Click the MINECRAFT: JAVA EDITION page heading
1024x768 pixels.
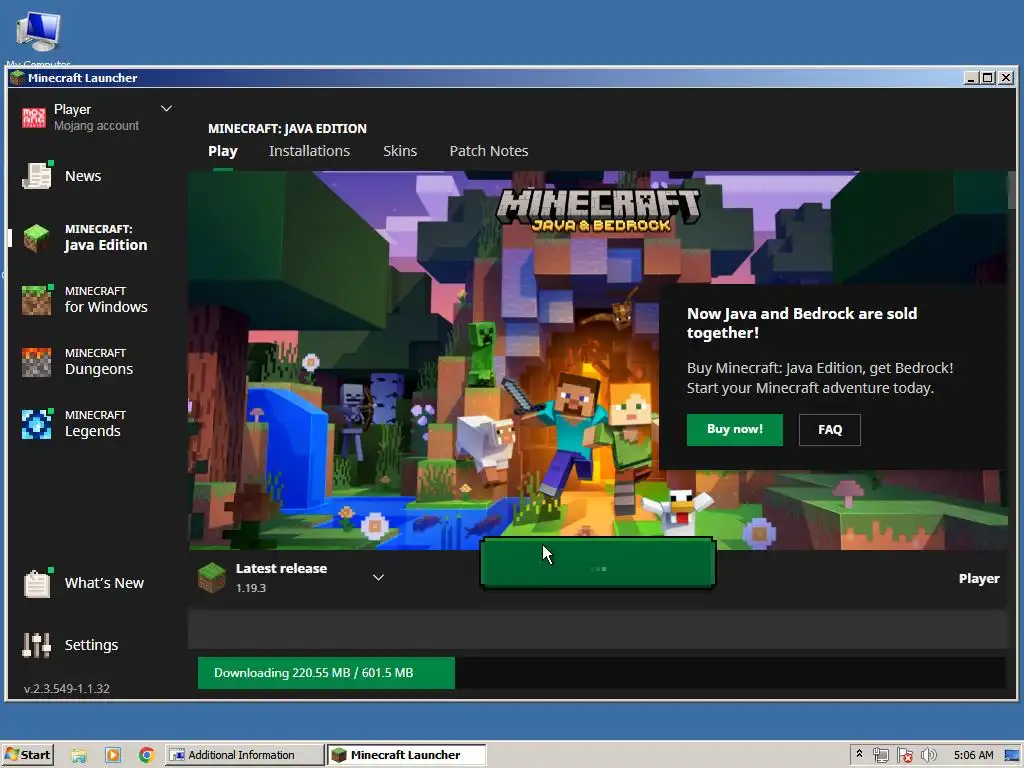pyautogui.click(x=287, y=129)
